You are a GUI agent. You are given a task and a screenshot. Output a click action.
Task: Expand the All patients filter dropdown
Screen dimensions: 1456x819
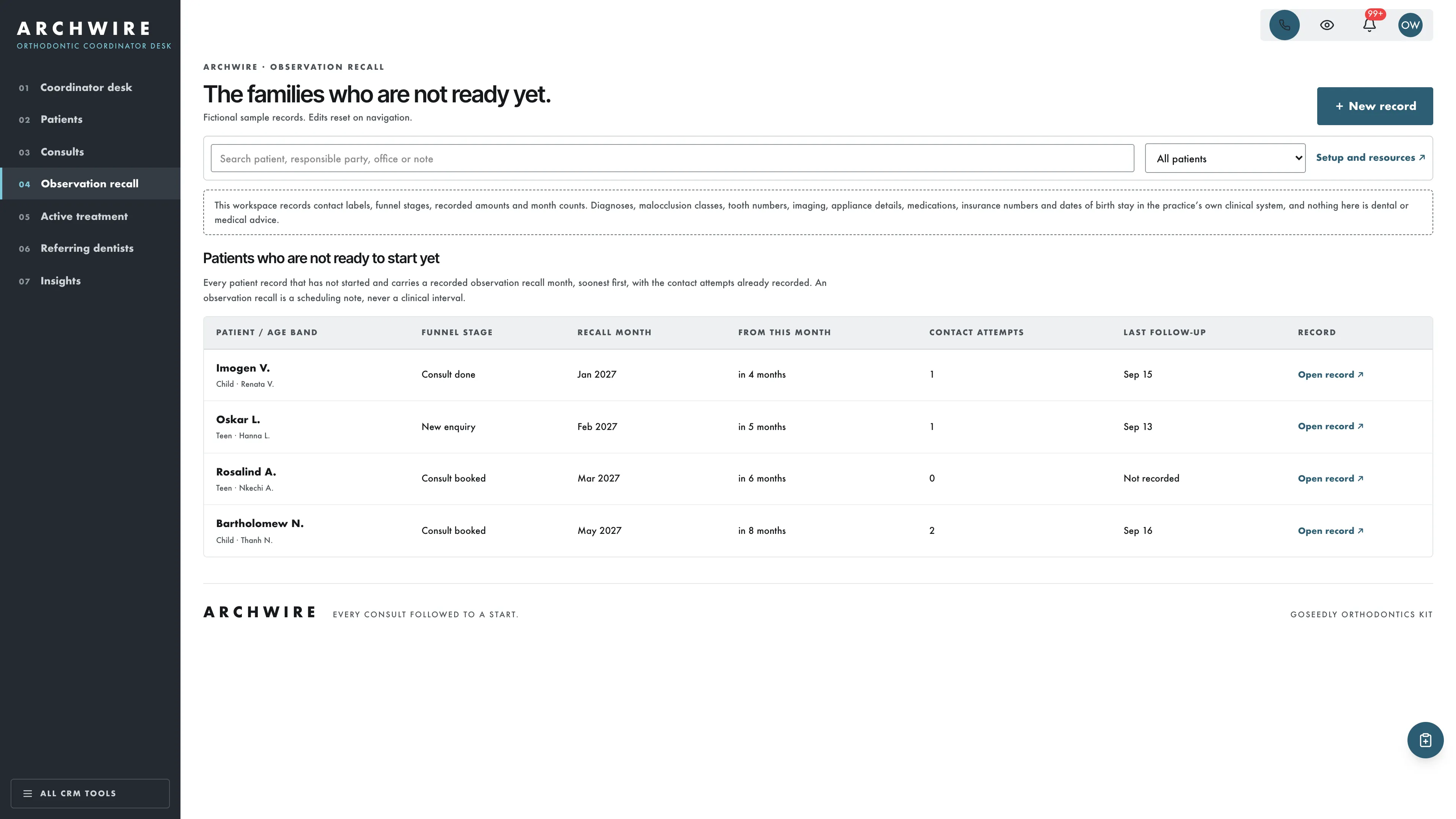tap(1225, 158)
